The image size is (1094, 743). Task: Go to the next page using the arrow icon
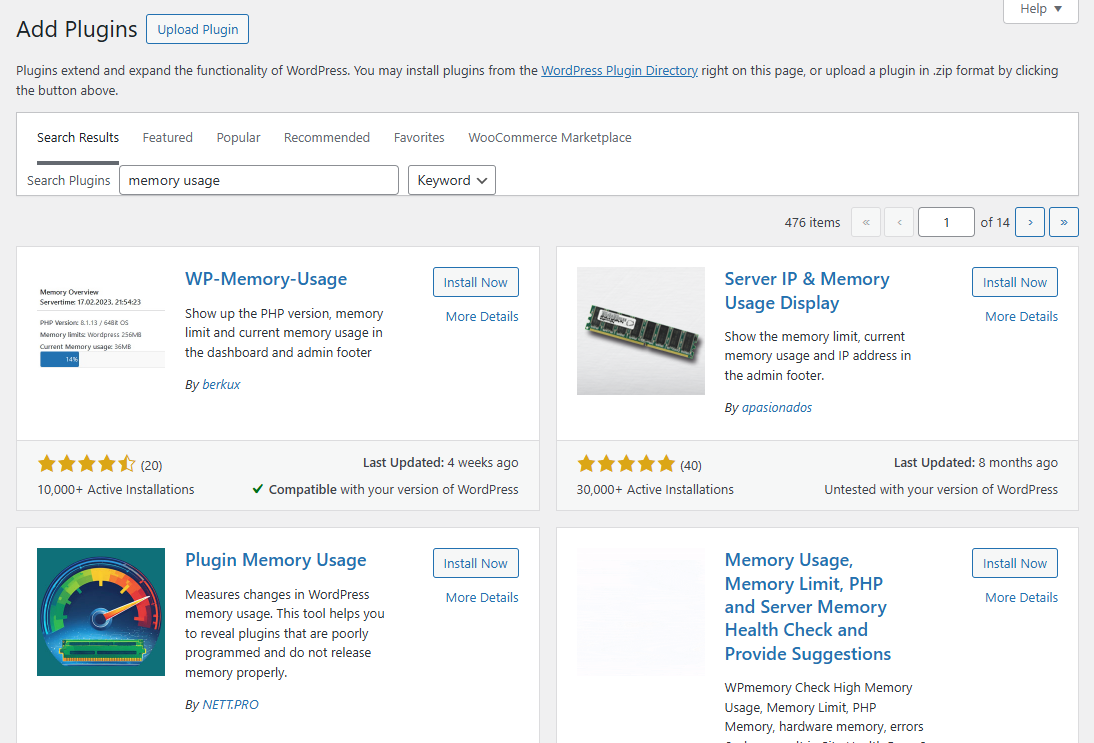pos(1029,221)
